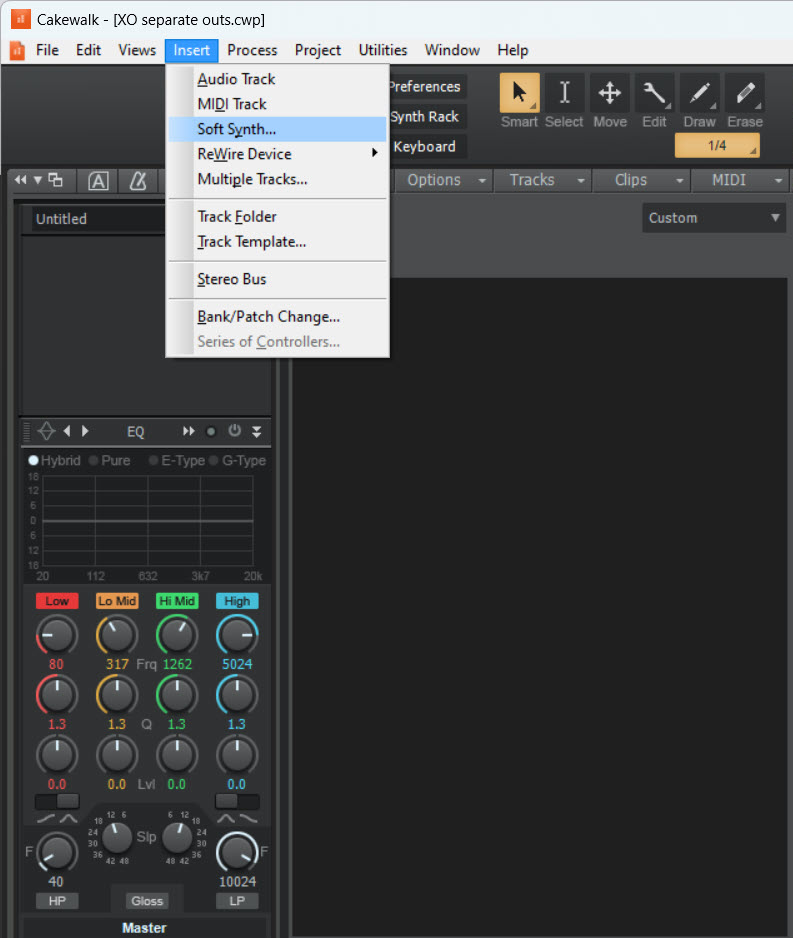The height and width of the screenshot is (938, 793).
Task: Open the MIDI dropdown menu
Action: coord(740,180)
